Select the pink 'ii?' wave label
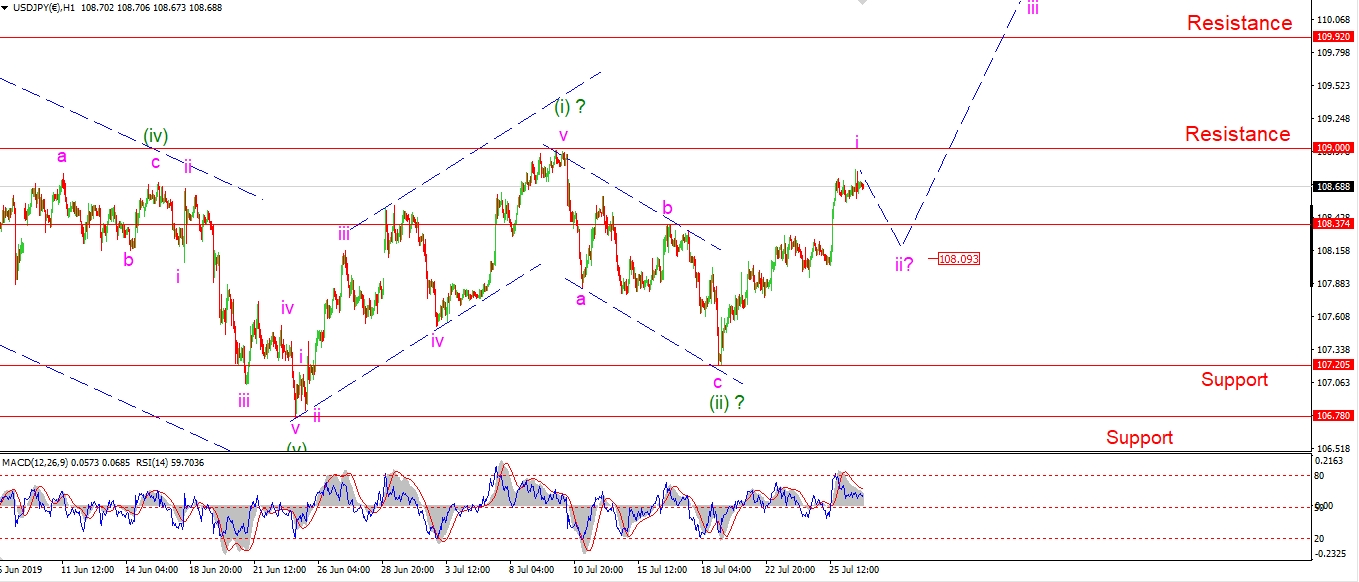Screen dimensions: 1359x582 pos(904,265)
